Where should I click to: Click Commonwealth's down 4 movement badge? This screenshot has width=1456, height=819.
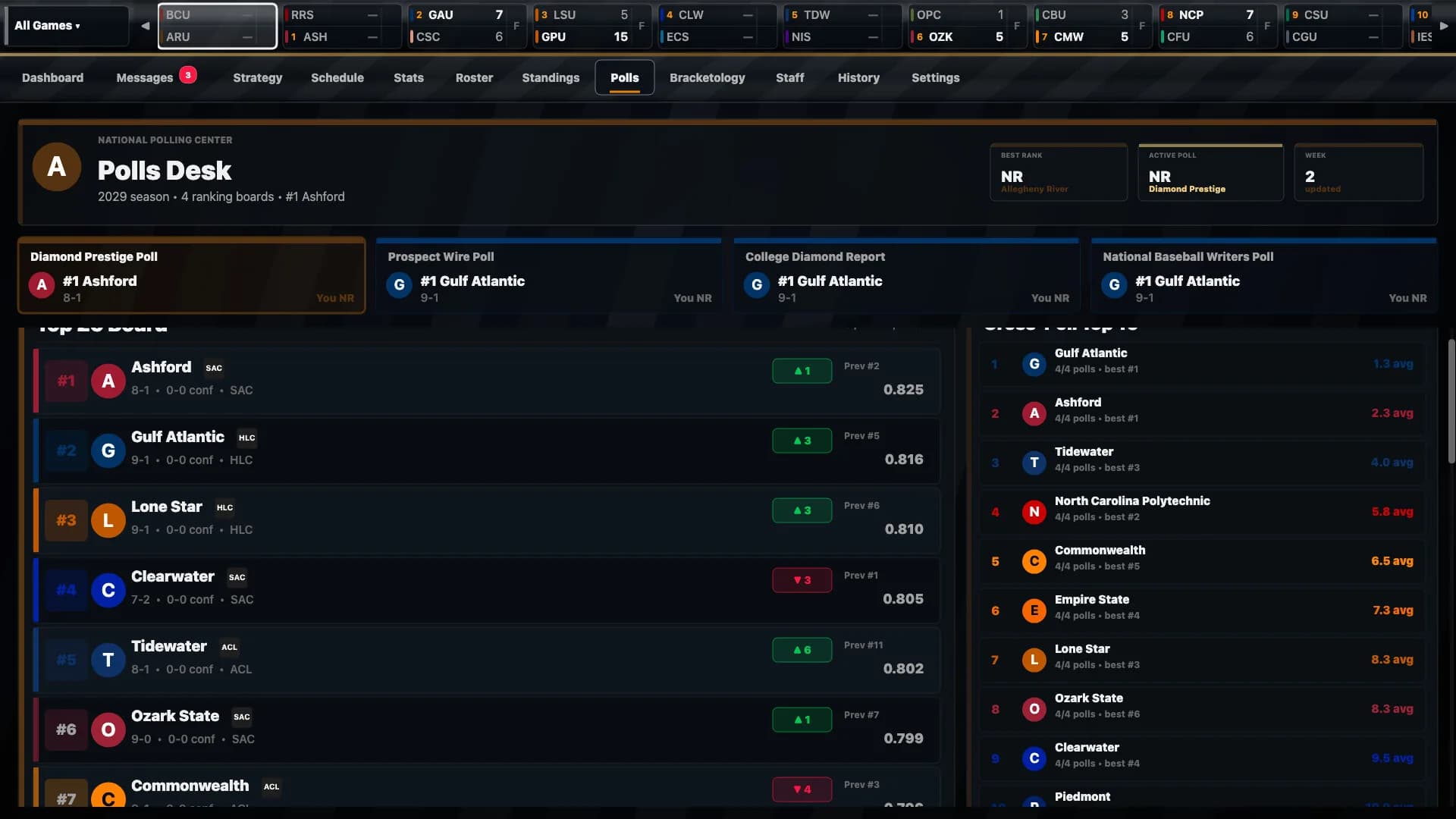coord(802,789)
